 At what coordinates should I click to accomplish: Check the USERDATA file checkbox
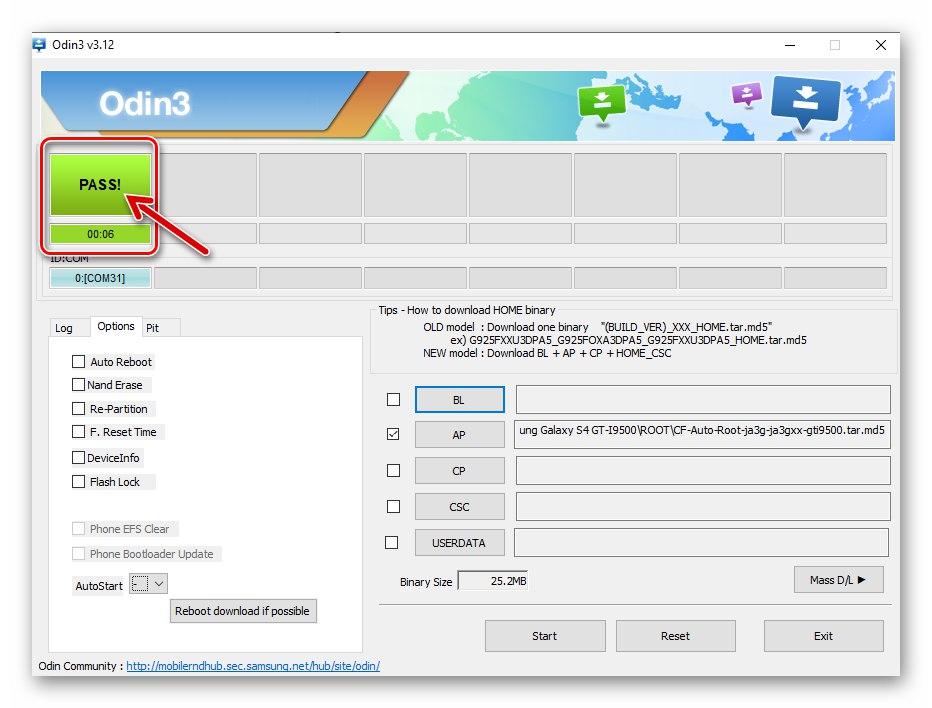point(392,543)
